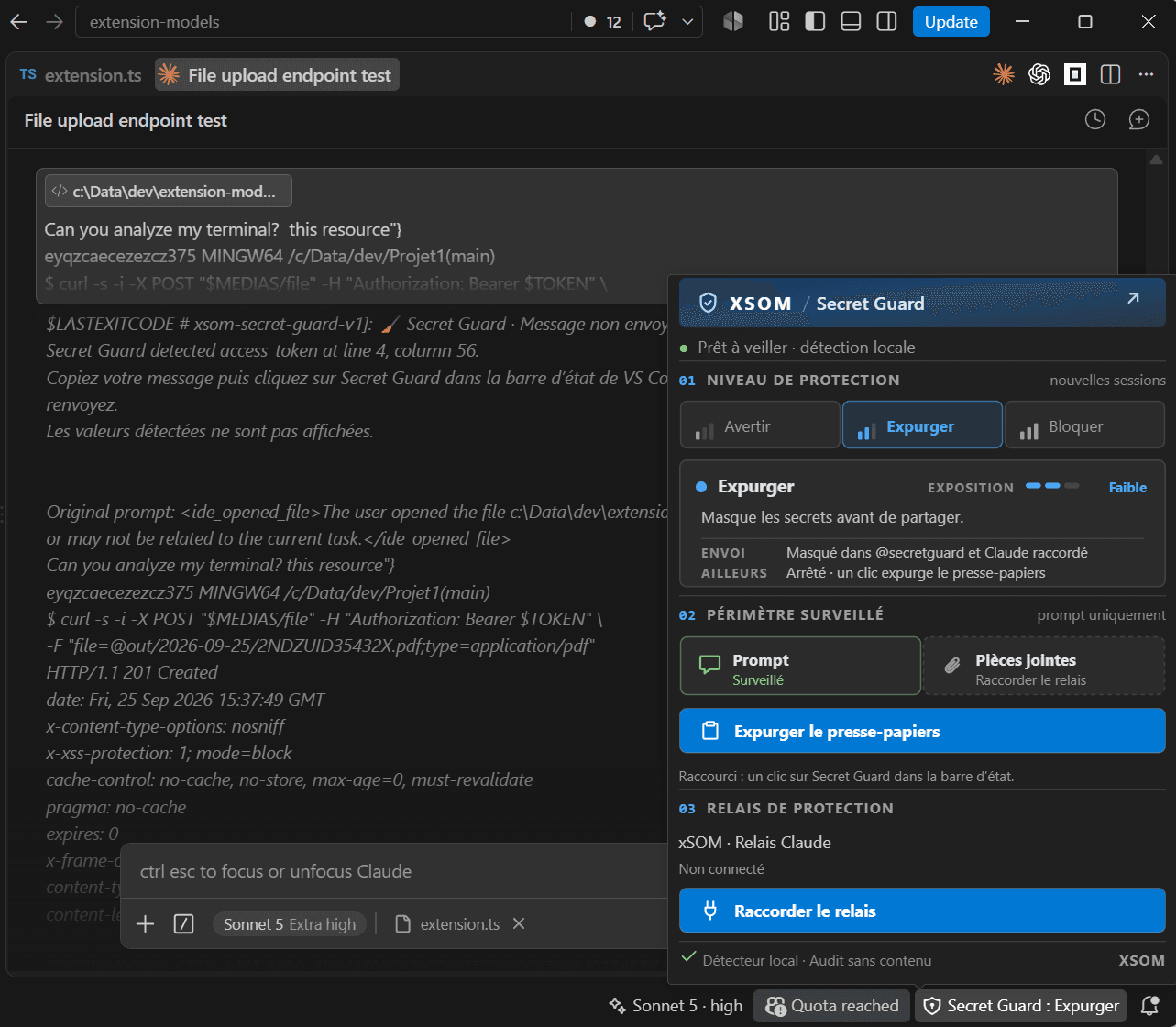Select the Bloquer protection level
Viewport: 1176px width, 1027px height.
[x=1084, y=425]
